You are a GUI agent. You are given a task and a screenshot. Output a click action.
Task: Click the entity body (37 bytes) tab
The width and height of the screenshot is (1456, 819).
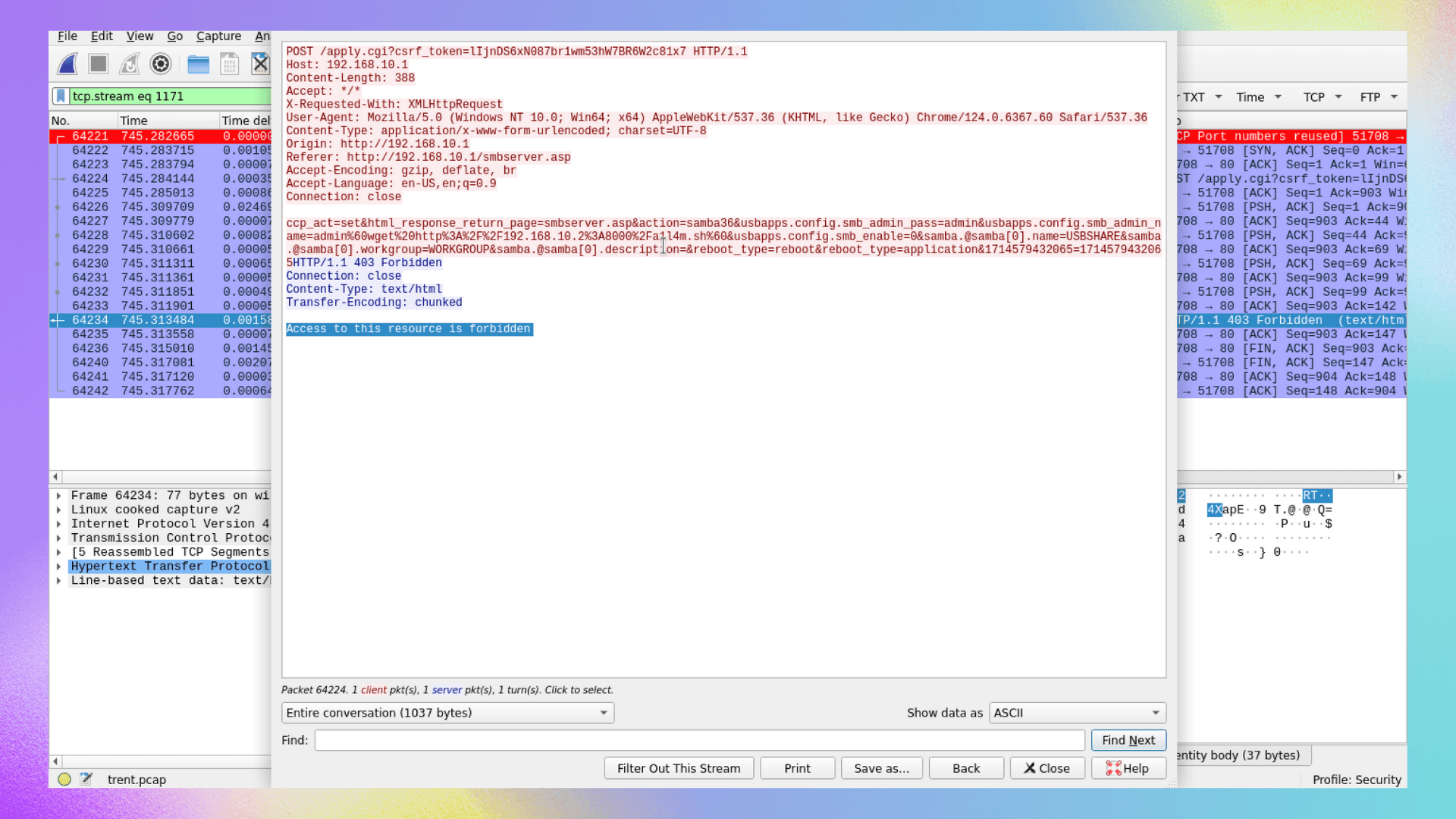coord(1244,755)
